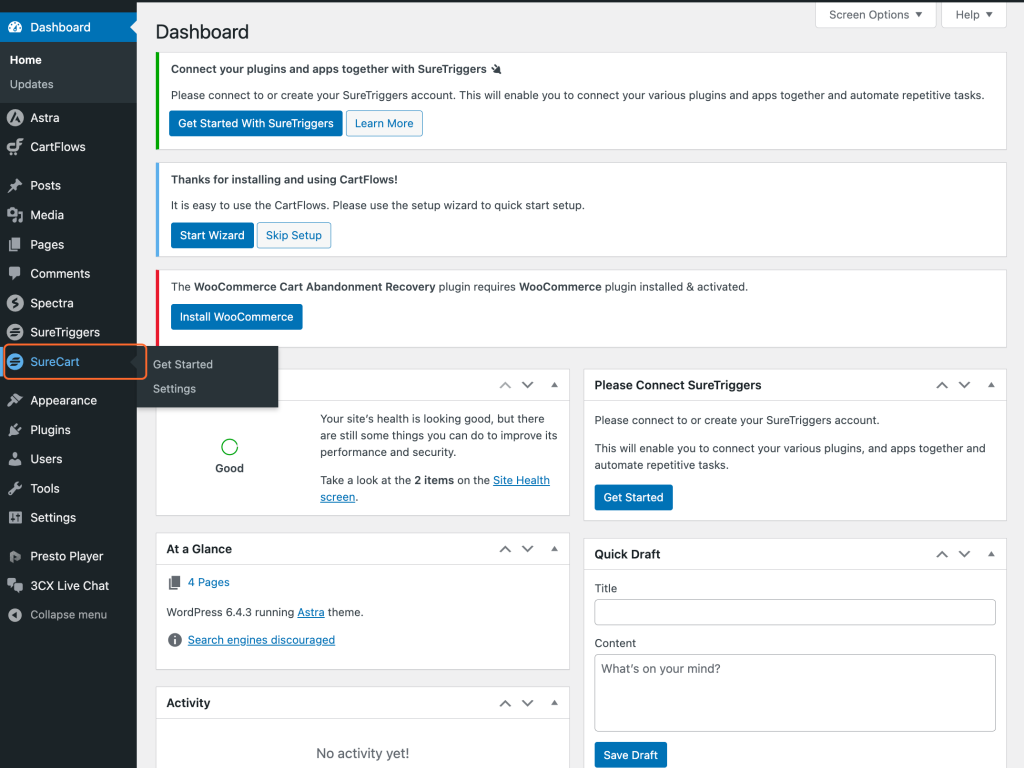The width and height of the screenshot is (1024, 768).
Task: Click the Collapse menu arrow icon
Action: coord(15,615)
